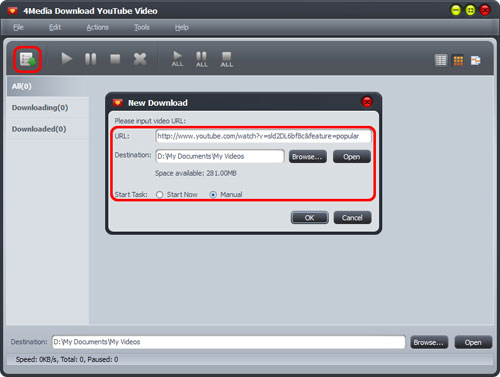Switch to list view mode icon
Image resolution: width=500 pixels, height=377 pixels.
coord(441,60)
